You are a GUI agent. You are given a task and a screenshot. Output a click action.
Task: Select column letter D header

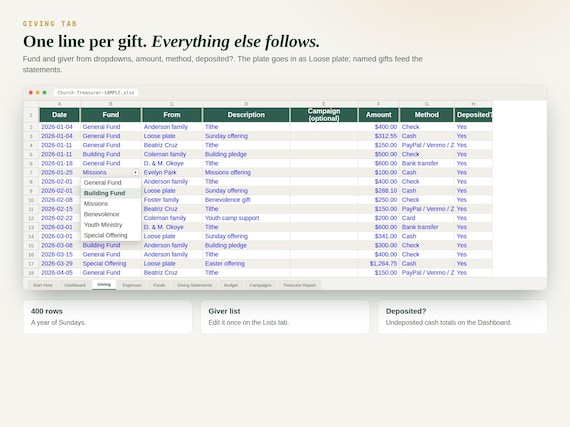[246, 104]
